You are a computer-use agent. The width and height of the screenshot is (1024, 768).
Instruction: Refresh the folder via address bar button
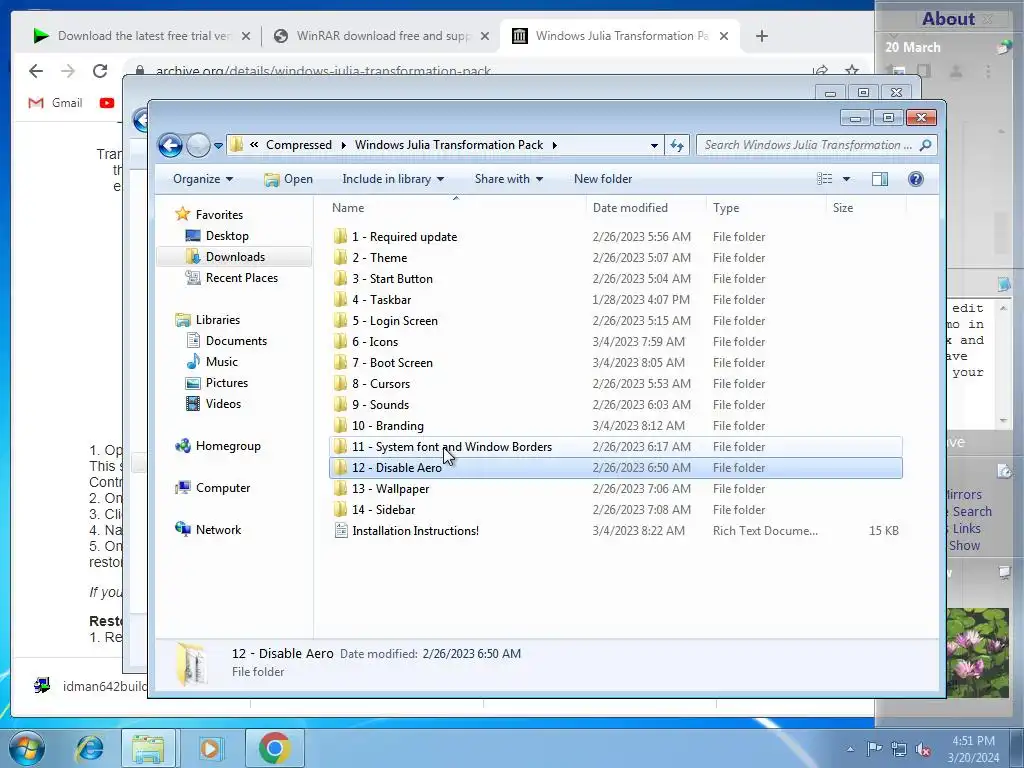click(677, 146)
